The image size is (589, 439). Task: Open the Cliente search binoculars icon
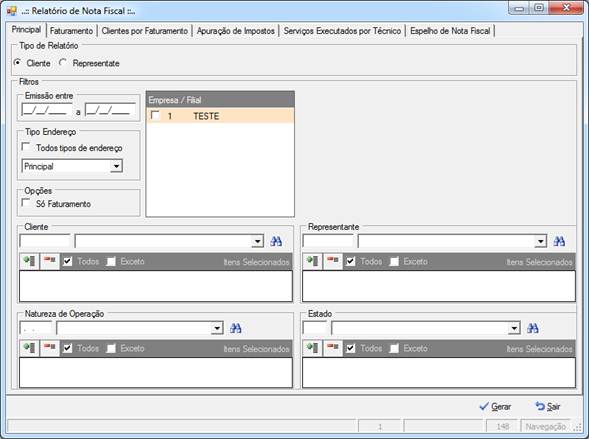tap(276, 241)
